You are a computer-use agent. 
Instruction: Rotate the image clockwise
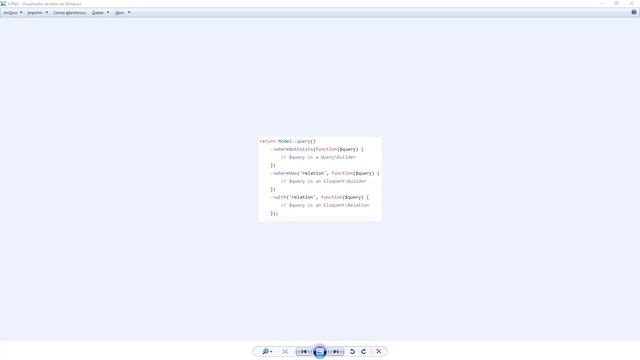tap(363, 351)
